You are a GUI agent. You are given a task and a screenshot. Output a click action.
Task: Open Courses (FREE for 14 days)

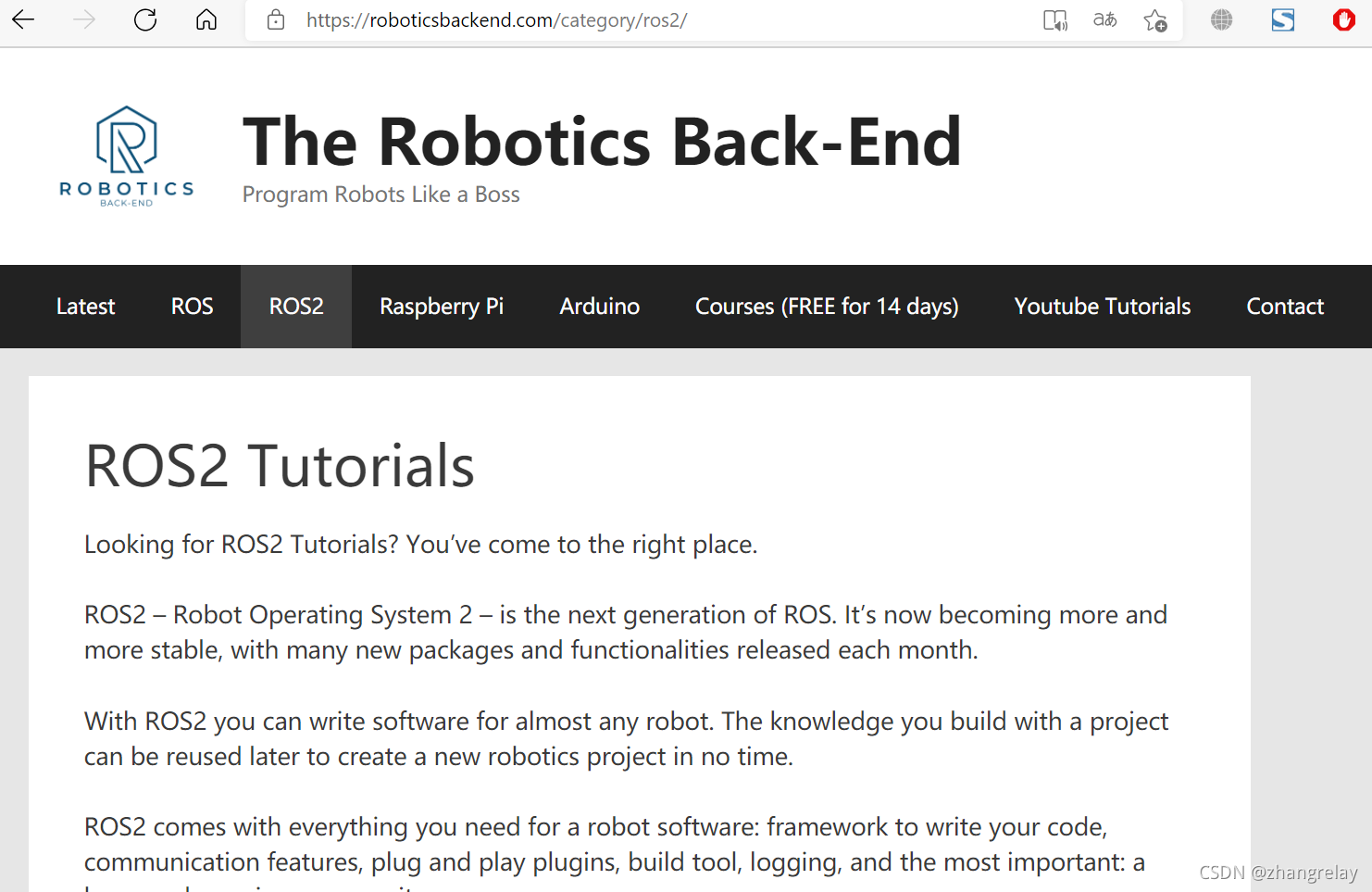point(827,307)
